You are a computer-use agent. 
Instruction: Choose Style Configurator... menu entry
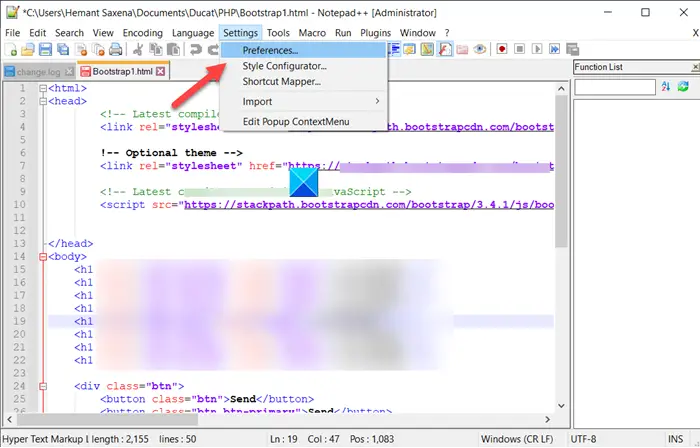tap(304, 66)
